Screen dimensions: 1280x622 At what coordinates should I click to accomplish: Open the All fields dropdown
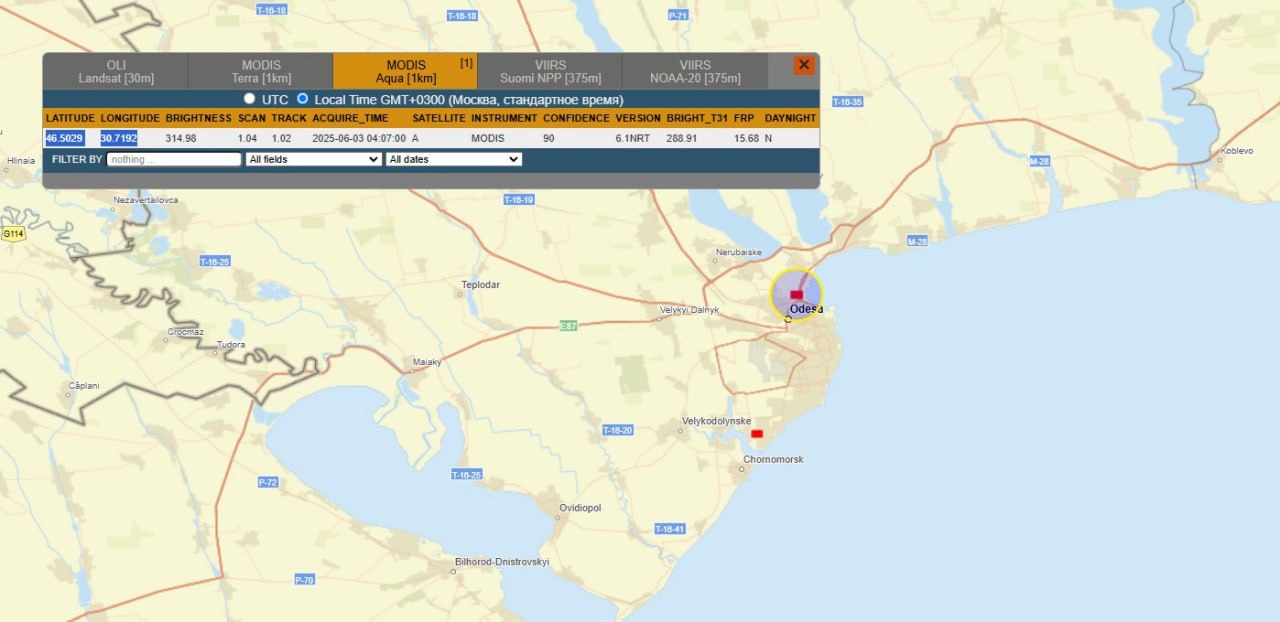click(314, 159)
